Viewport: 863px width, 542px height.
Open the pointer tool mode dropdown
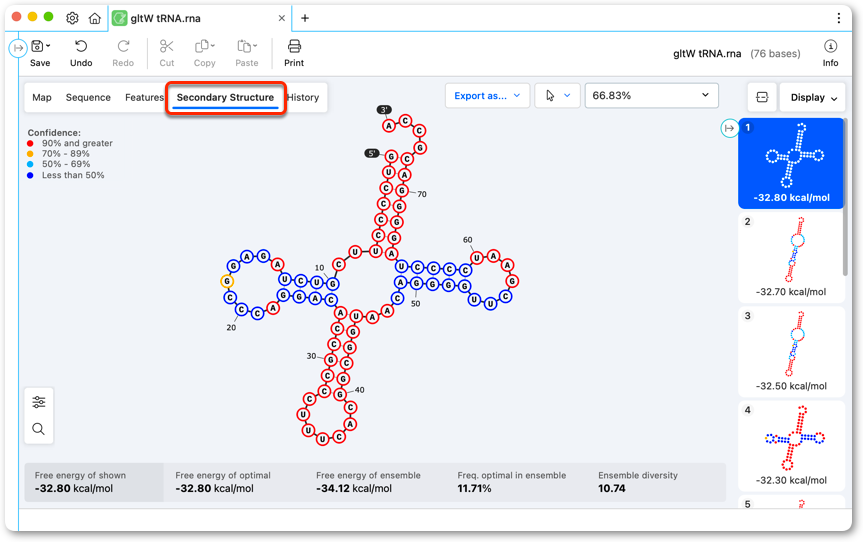click(557, 96)
